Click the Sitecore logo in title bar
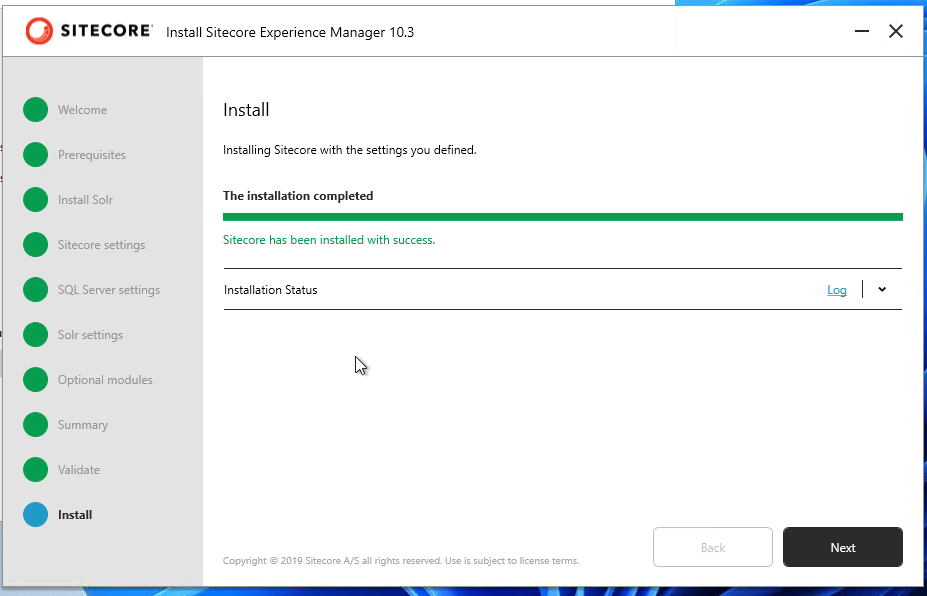Image resolution: width=927 pixels, height=596 pixels. (x=88, y=32)
